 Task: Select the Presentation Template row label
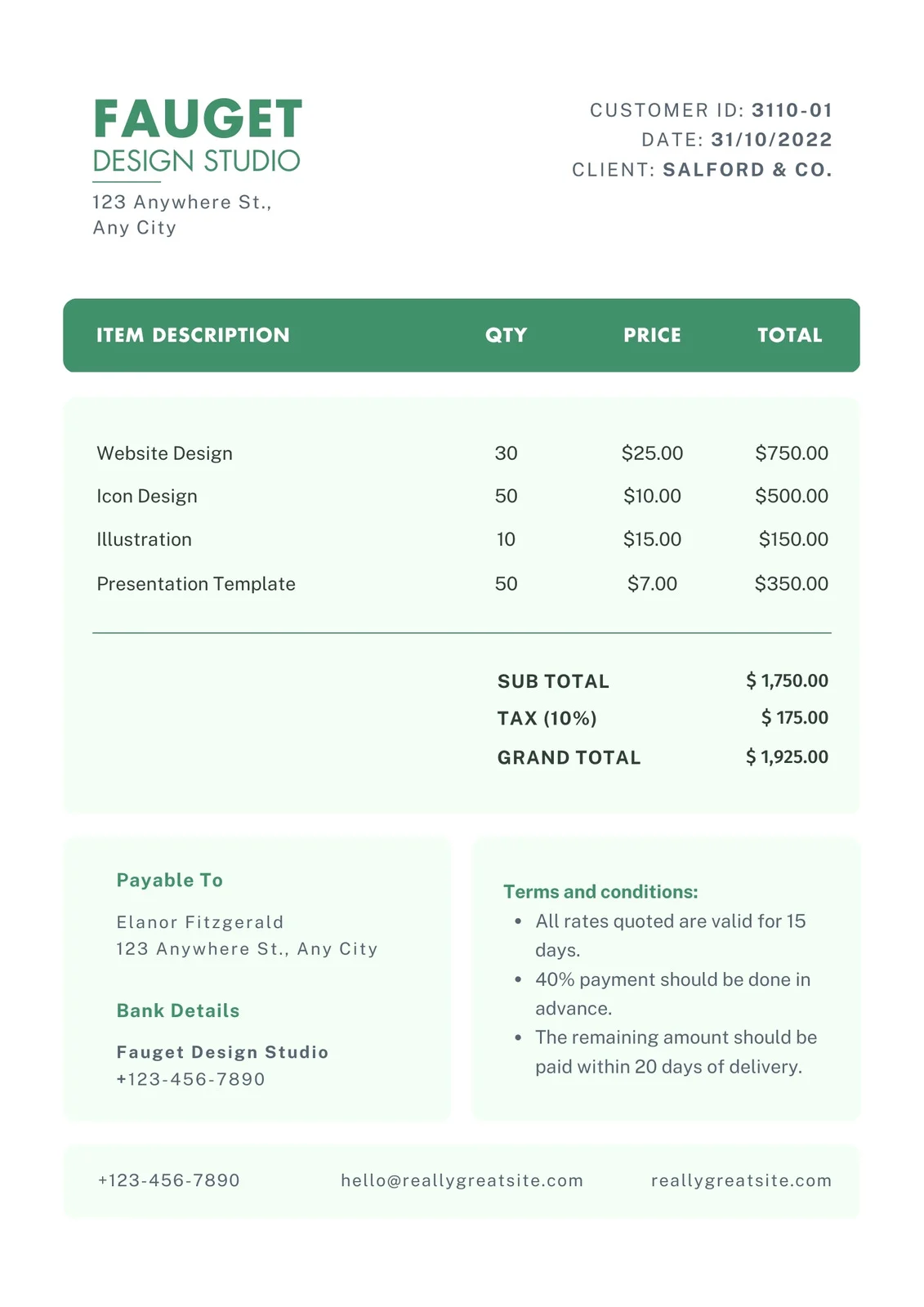pyautogui.click(x=196, y=584)
